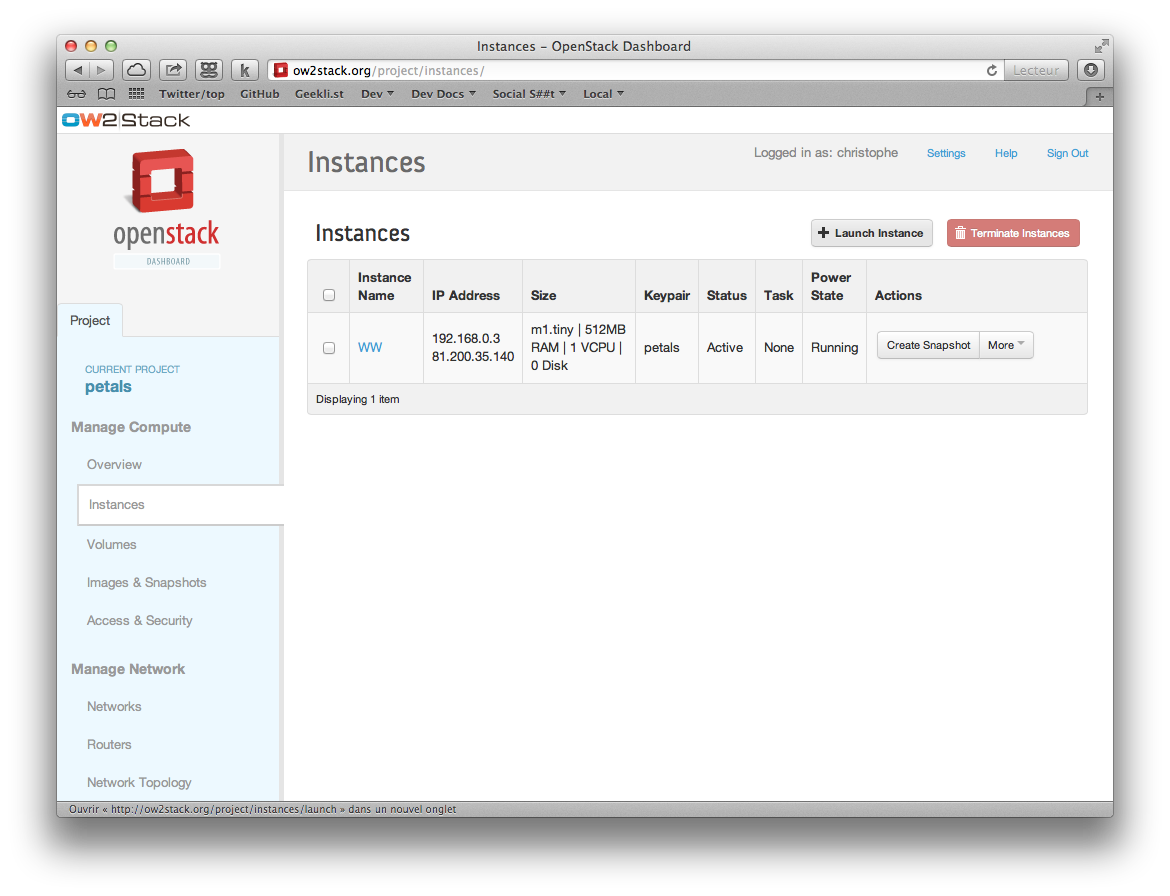
Task: Go forward with the browser forward arrow
Action: coord(101,70)
